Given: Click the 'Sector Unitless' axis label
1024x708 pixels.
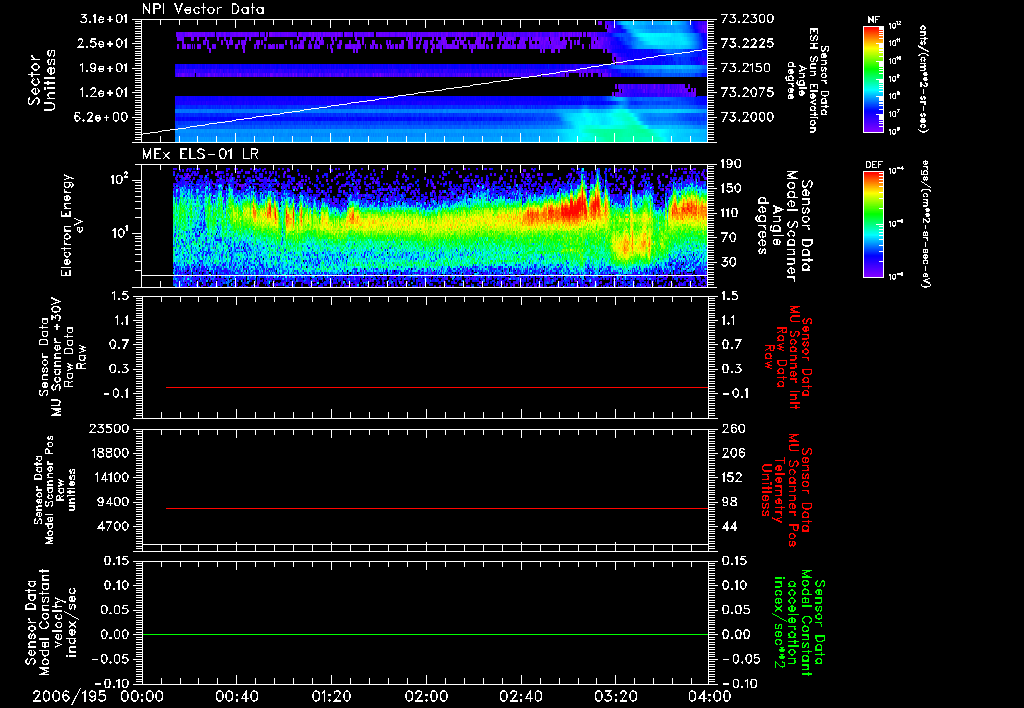Looking at the screenshot, I should click(42, 80).
